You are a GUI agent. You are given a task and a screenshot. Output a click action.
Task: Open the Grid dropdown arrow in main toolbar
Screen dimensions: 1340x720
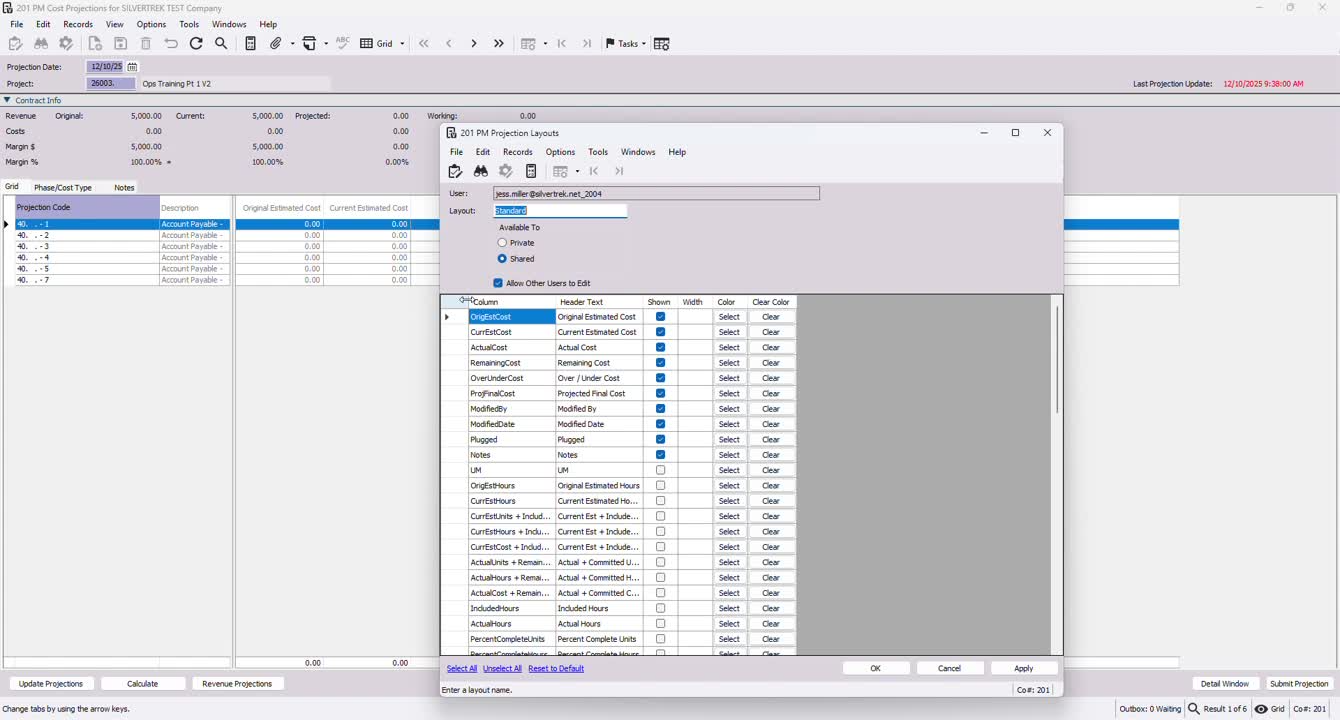[402, 44]
